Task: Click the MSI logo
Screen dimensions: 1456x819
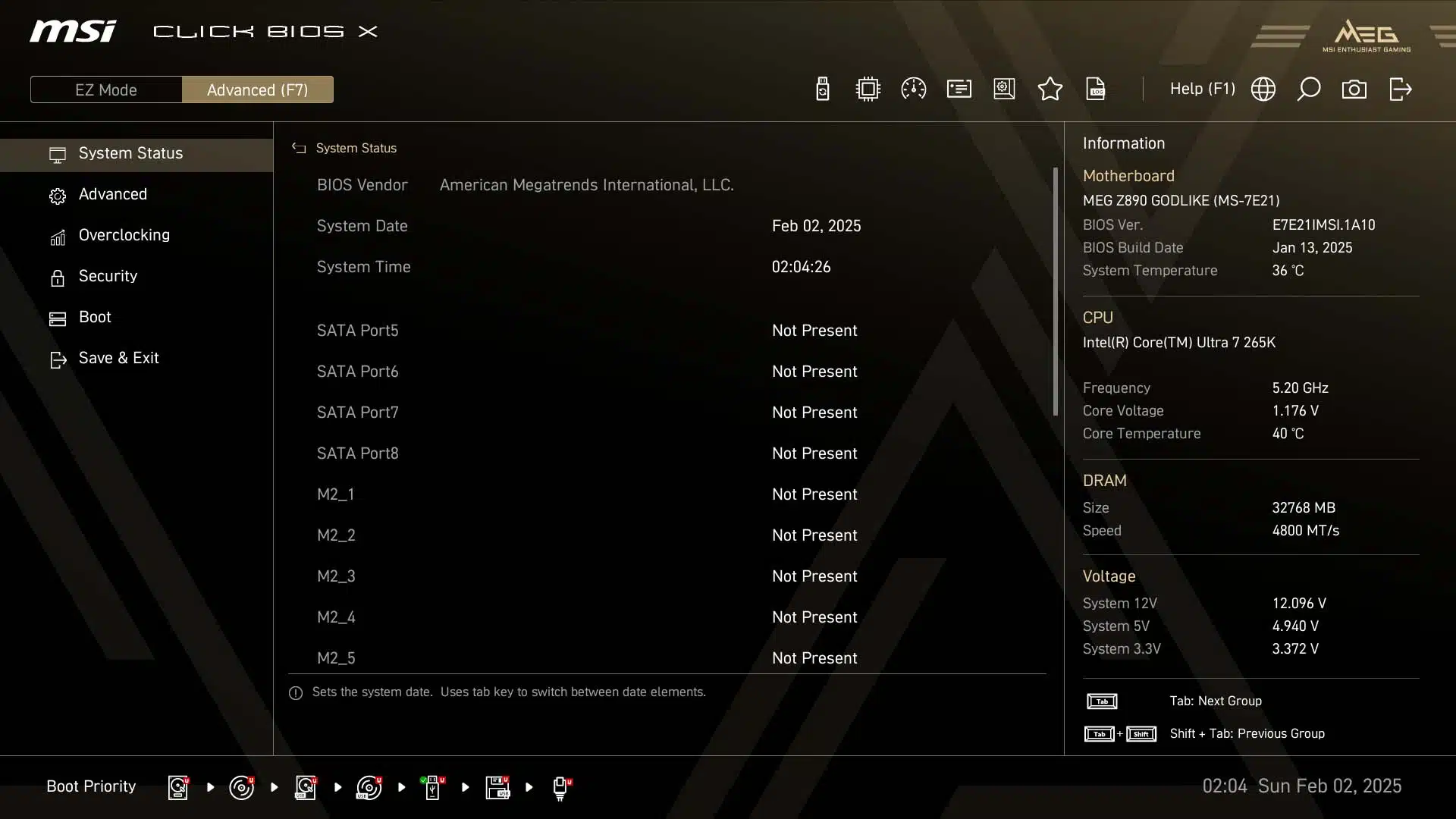Action: pyautogui.click(x=73, y=31)
